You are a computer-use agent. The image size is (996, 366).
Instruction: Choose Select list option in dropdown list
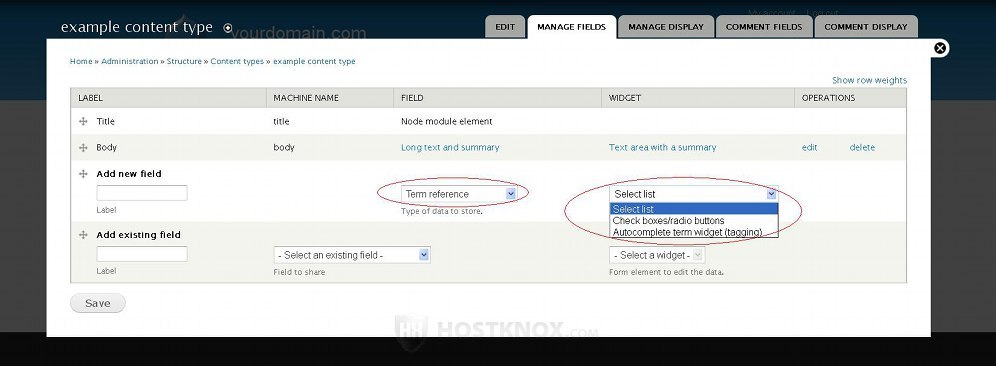tap(694, 209)
